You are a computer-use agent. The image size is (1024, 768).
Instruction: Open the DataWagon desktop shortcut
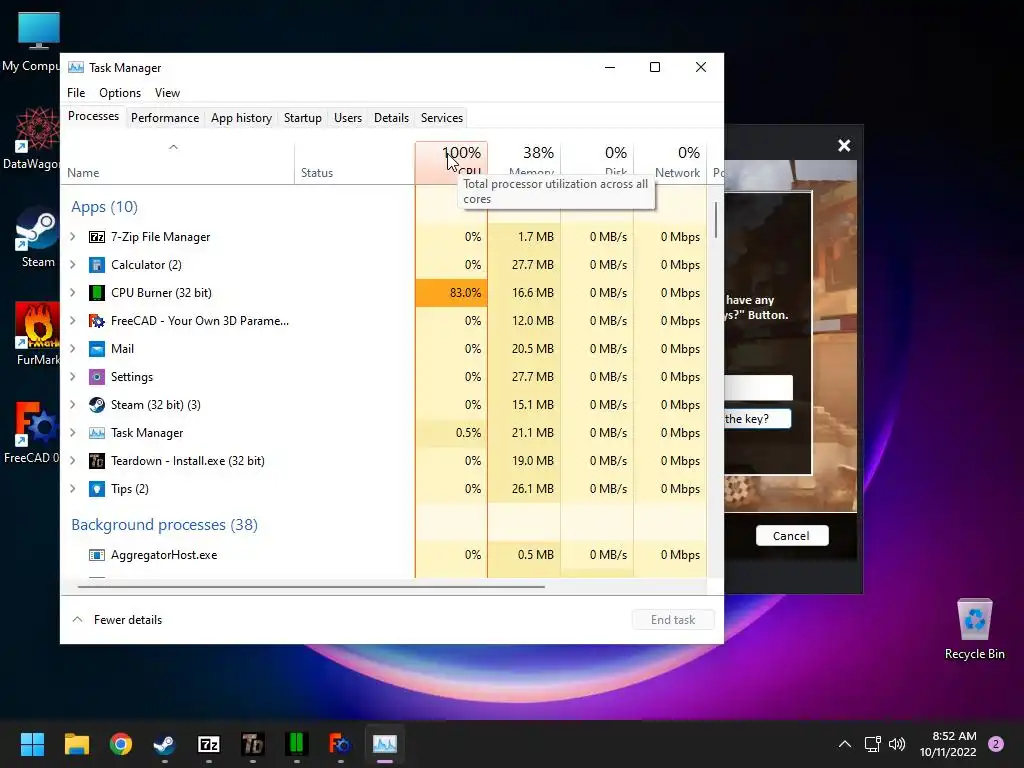[x=31, y=138]
